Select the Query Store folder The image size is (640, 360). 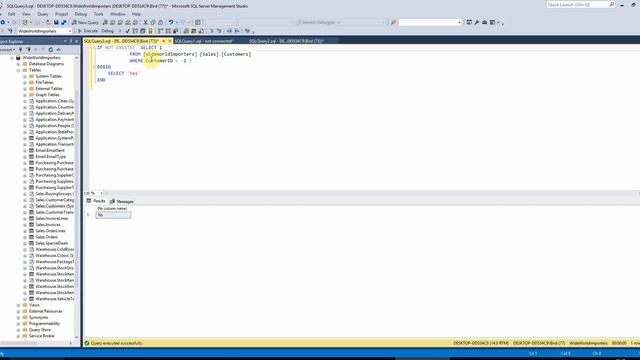coord(40,330)
